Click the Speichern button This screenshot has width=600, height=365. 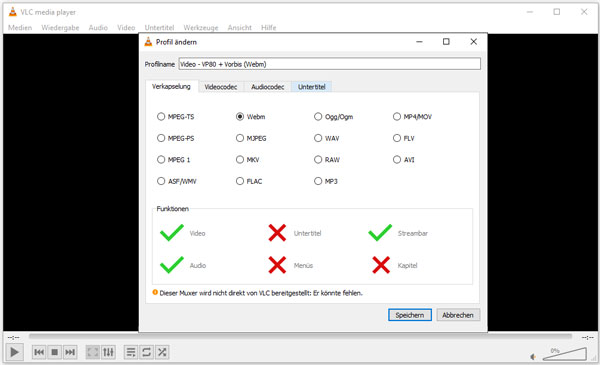tap(410, 315)
